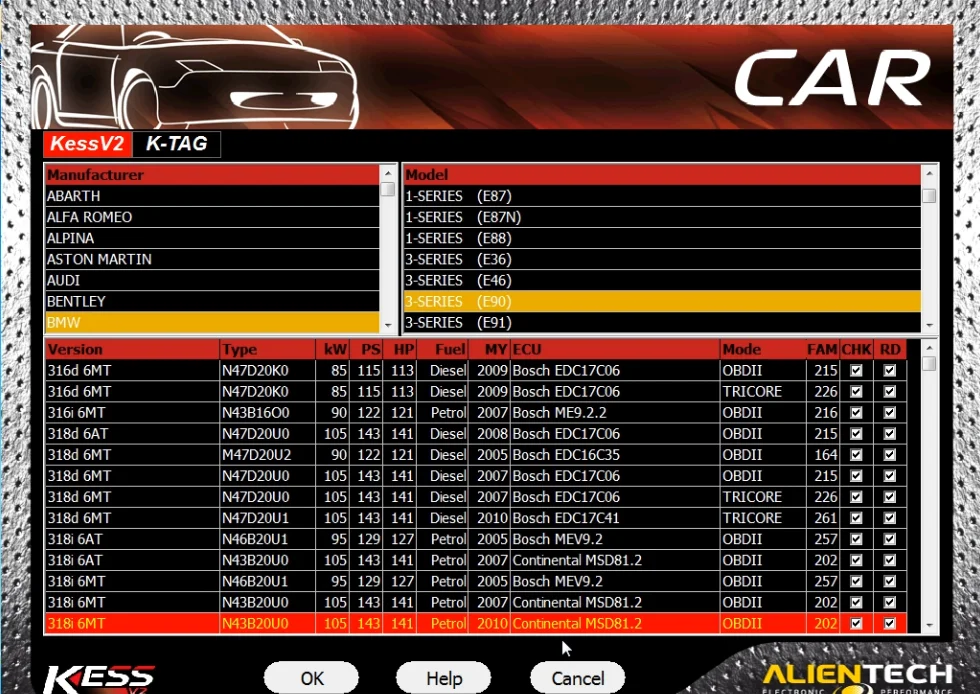Toggle CHK on the highlighted 318i 6MT row
Screen dimensions: 980x694
click(x=856, y=622)
